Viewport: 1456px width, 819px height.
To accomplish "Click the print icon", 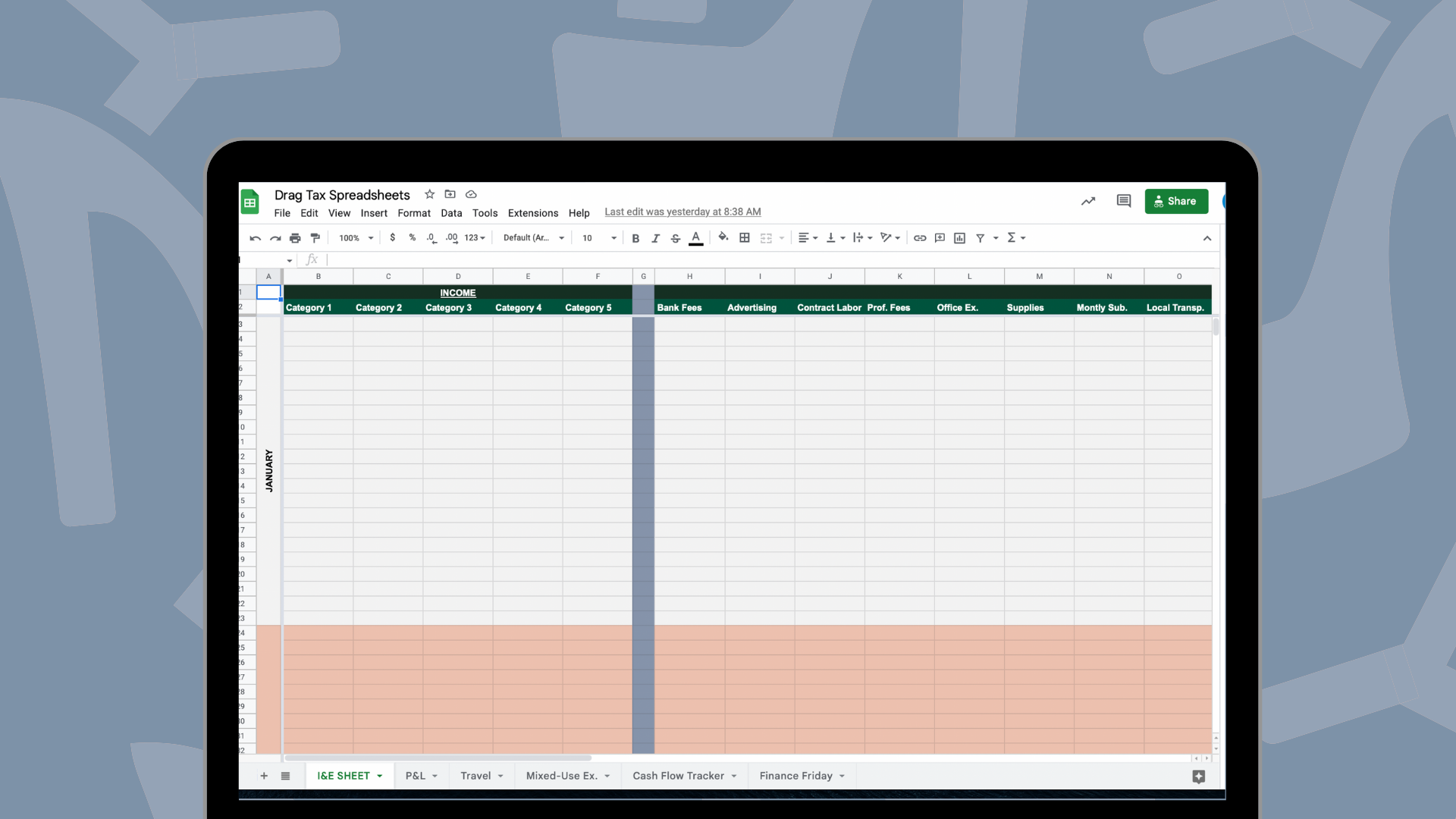I will pyautogui.click(x=295, y=238).
